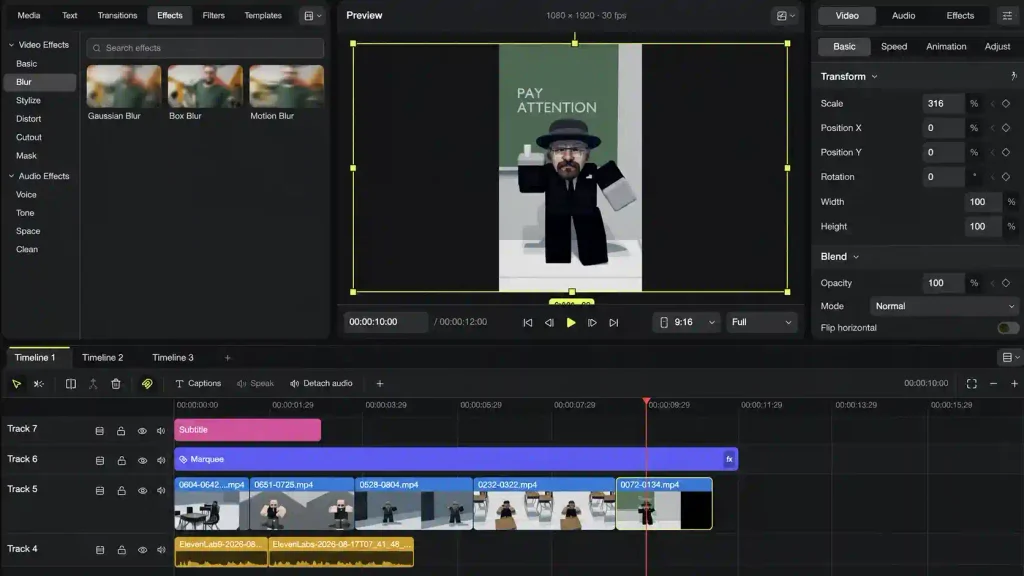Click the fullscreen fit timeline icon
1024x576 pixels.
pos(972,384)
